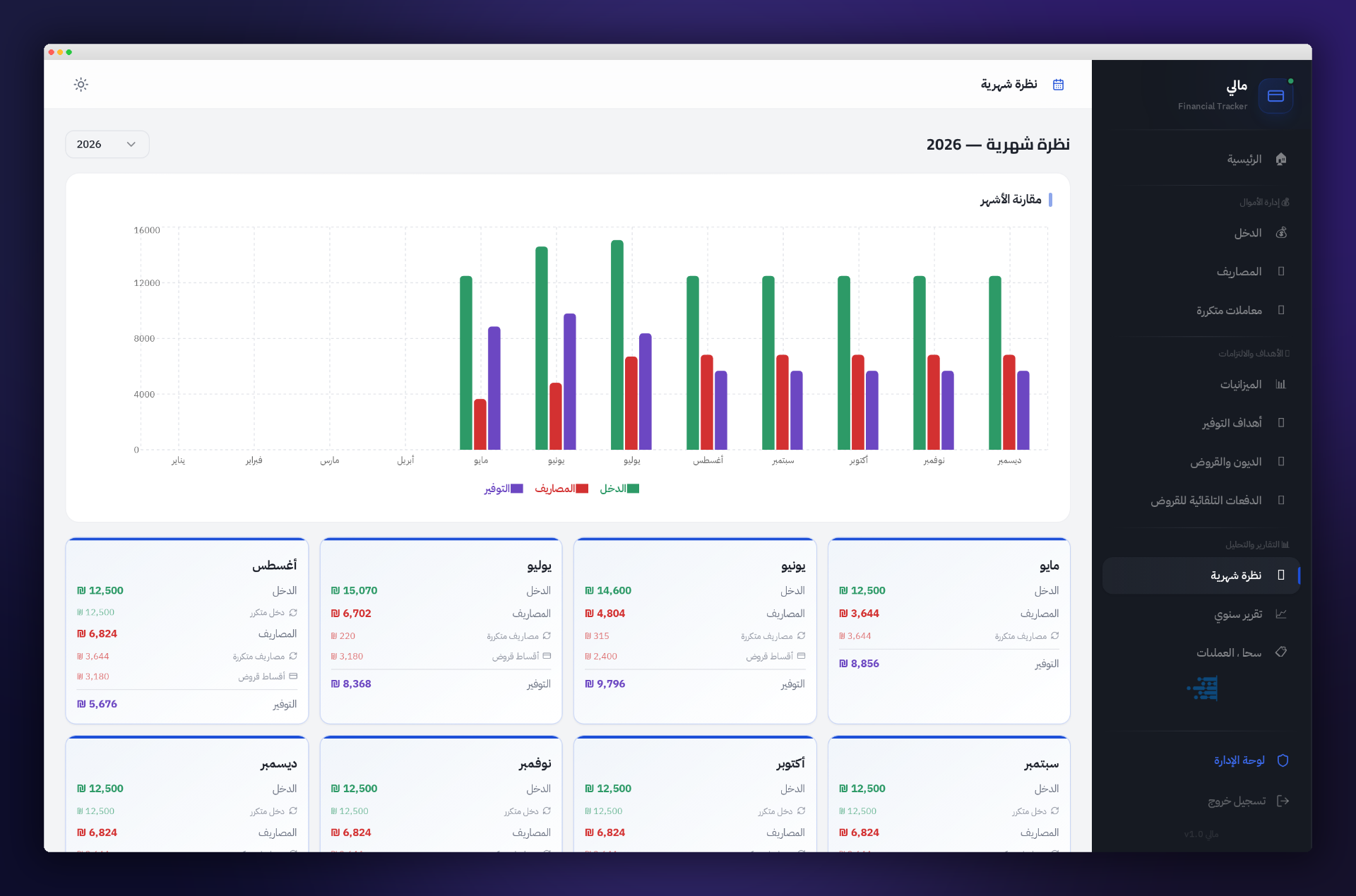
Task: Click the bar chart icon beside الميزانيات
Action: (x=1281, y=385)
